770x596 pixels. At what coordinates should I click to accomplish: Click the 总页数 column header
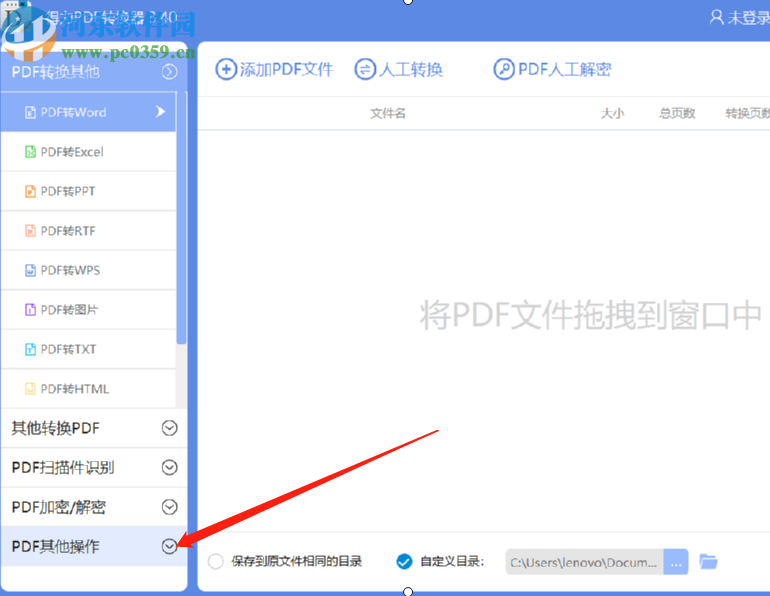[677, 113]
